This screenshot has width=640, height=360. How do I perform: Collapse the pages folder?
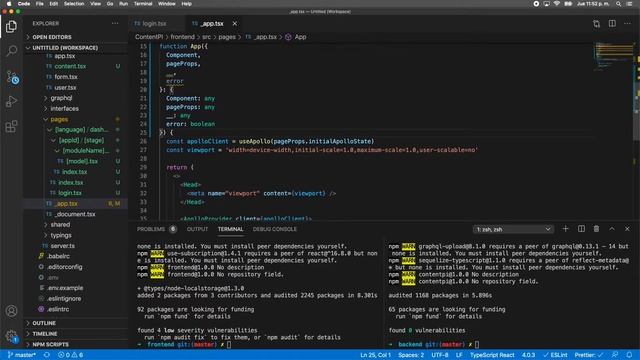(x=59, y=120)
